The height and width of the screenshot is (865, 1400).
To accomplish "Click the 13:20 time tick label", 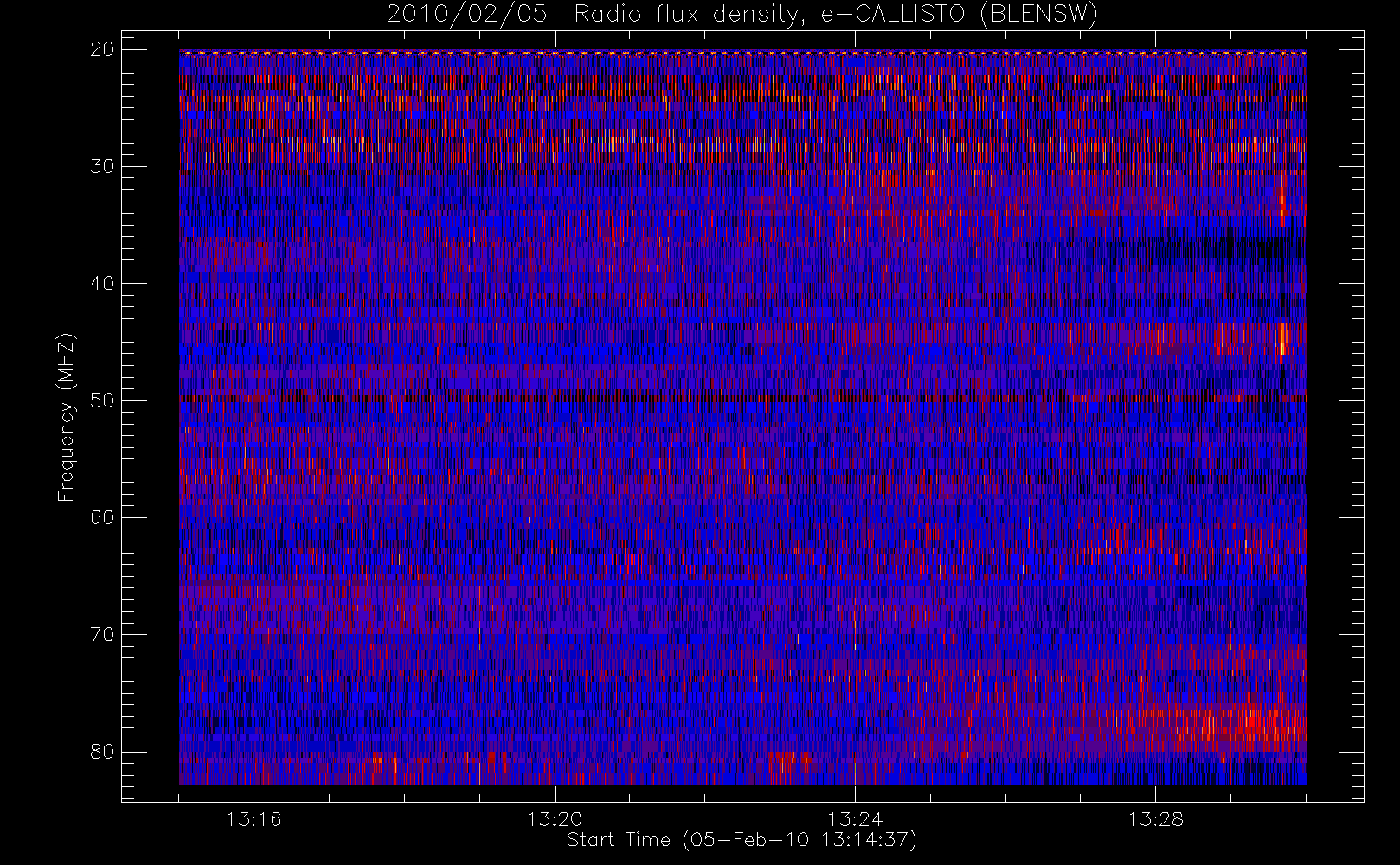I will tap(555, 819).
